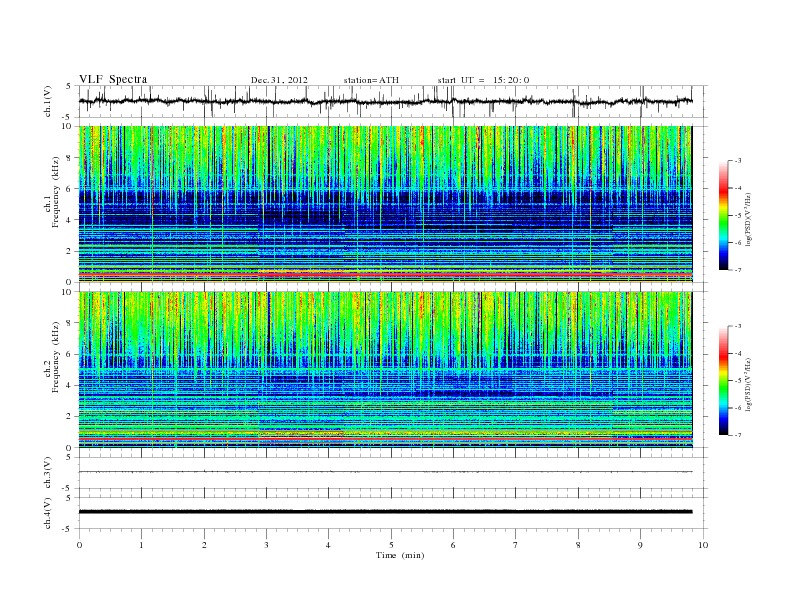
Task: Click the ch.4 voltage trace panel
Action: pyautogui.click(x=393, y=513)
